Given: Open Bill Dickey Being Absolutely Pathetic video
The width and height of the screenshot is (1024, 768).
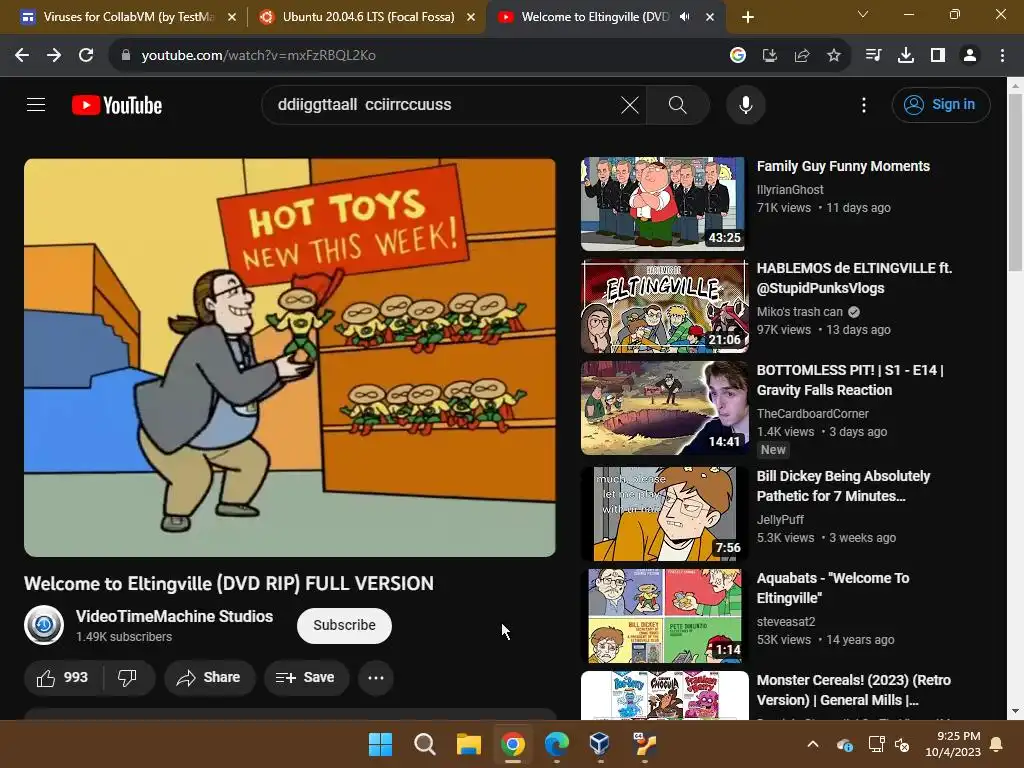Looking at the screenshot, I should pos(843,486).
